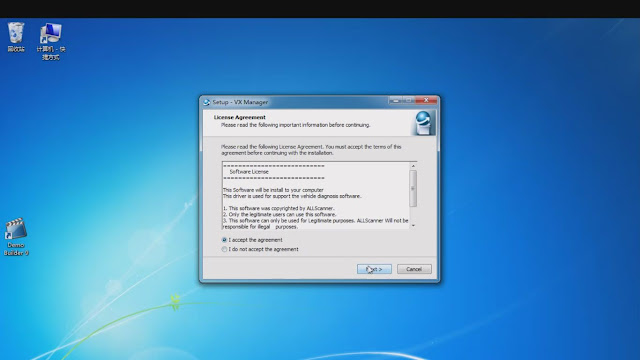Minimize the Setup - VX Manager window
This screenshot has height=360, width=640.
pyautogui.click(x=395, y=100)
